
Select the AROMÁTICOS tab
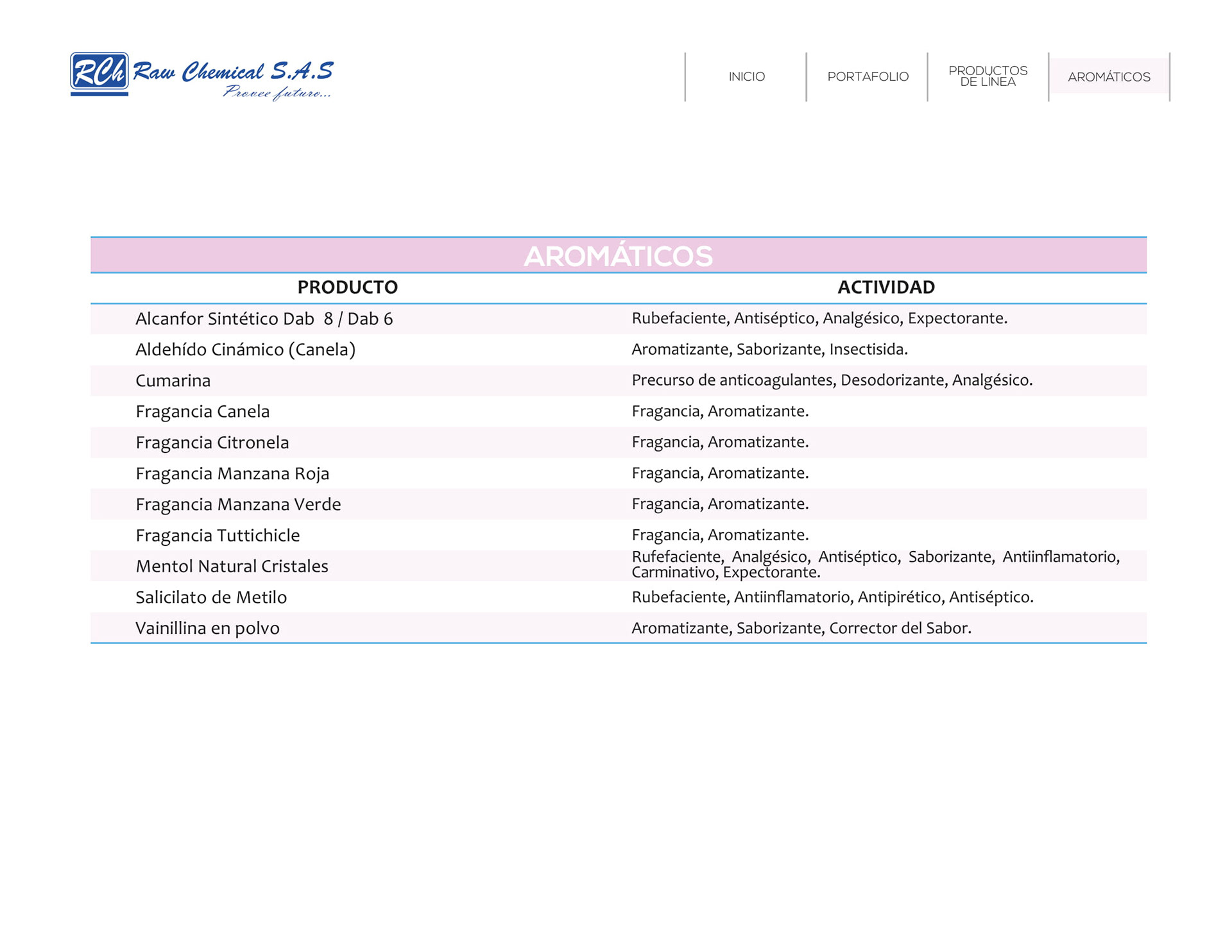point(1109,77)
